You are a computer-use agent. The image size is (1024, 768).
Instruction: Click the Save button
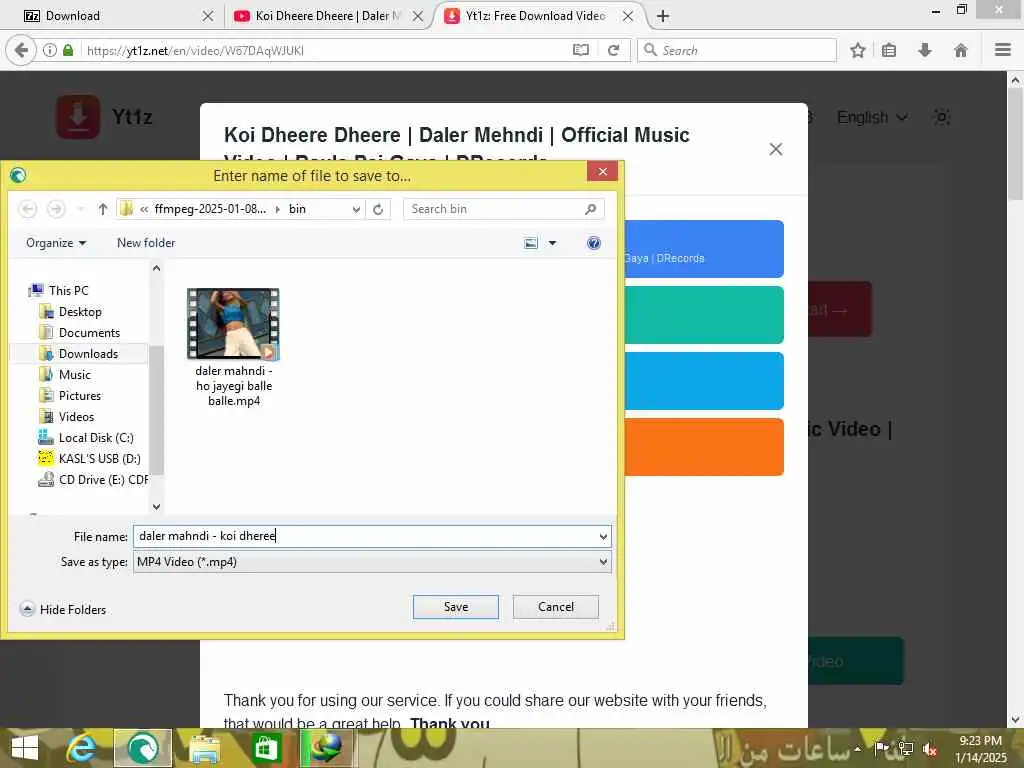pyautogui.click(x=456, y=607)
